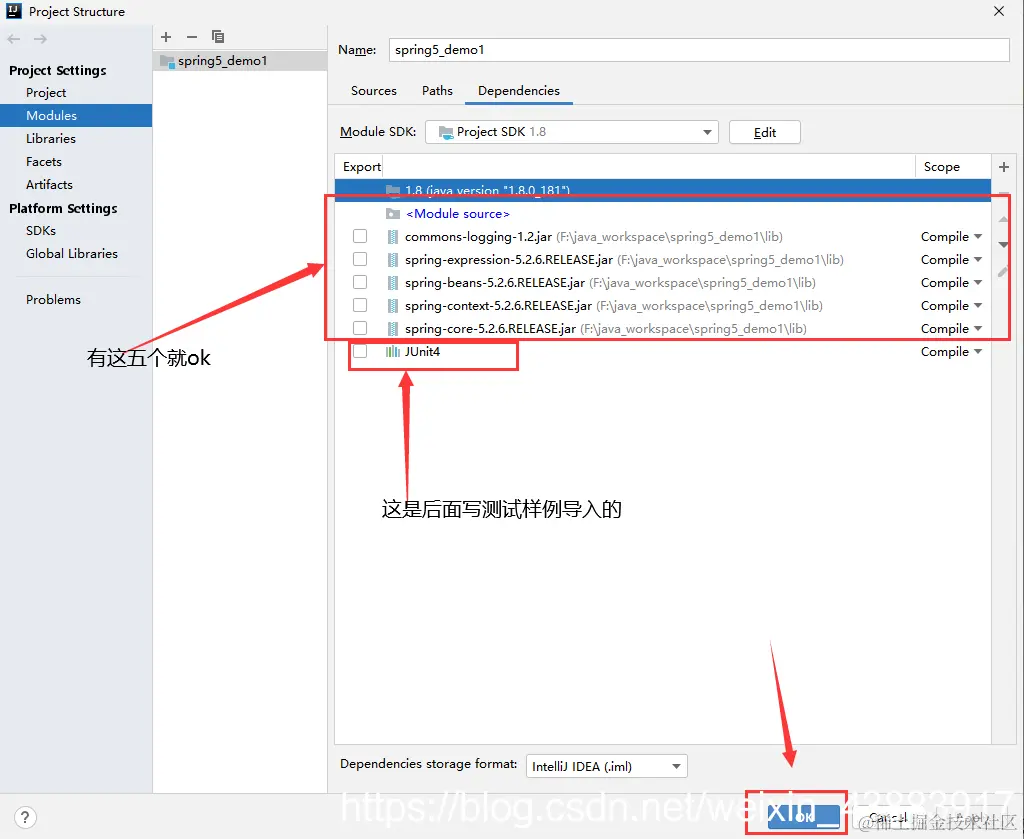Viewport: 1024px width, 839px height.
Task: Close the Project Structure dialog
Action: 999,11
